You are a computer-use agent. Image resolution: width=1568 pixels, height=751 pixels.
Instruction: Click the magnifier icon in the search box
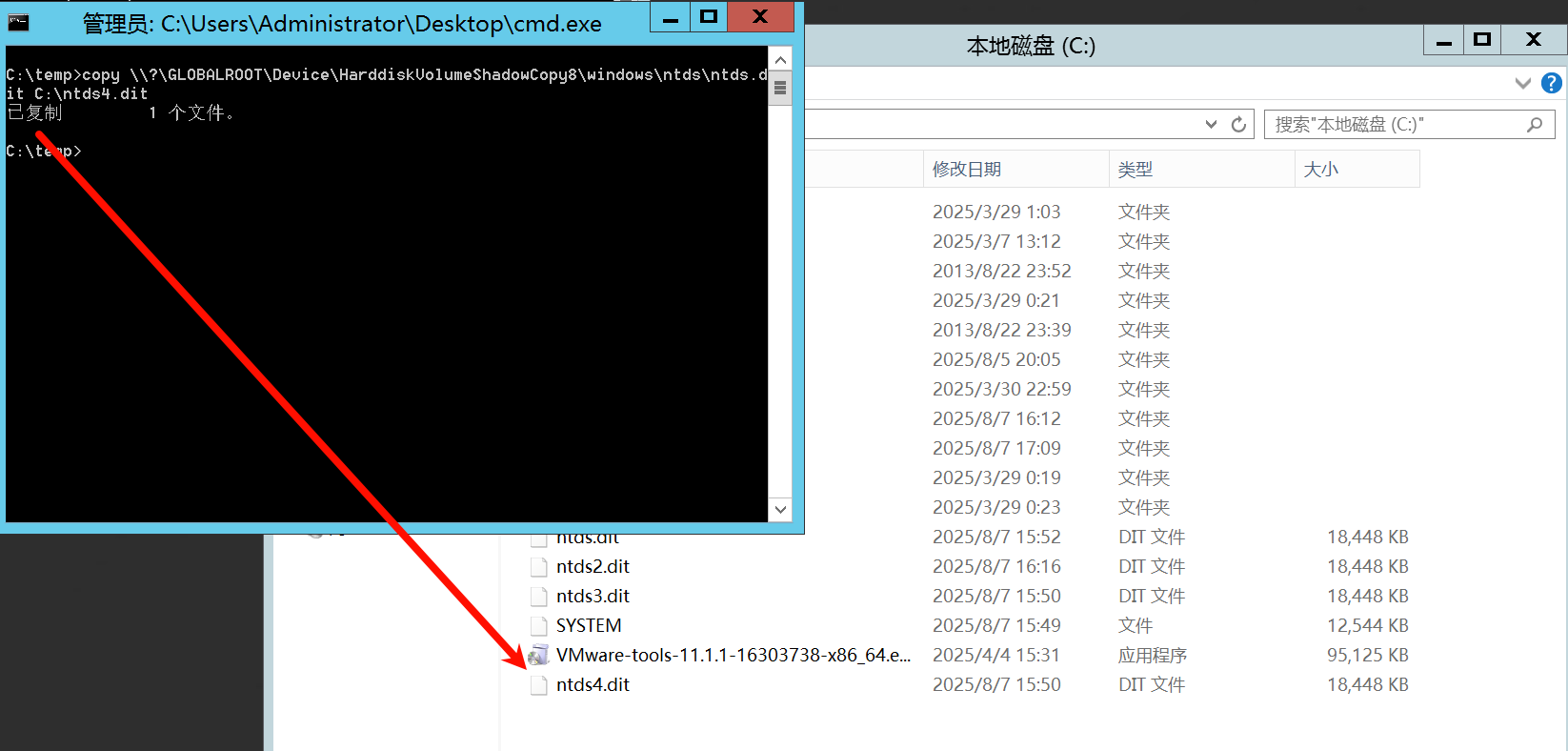pos(1535,125)
